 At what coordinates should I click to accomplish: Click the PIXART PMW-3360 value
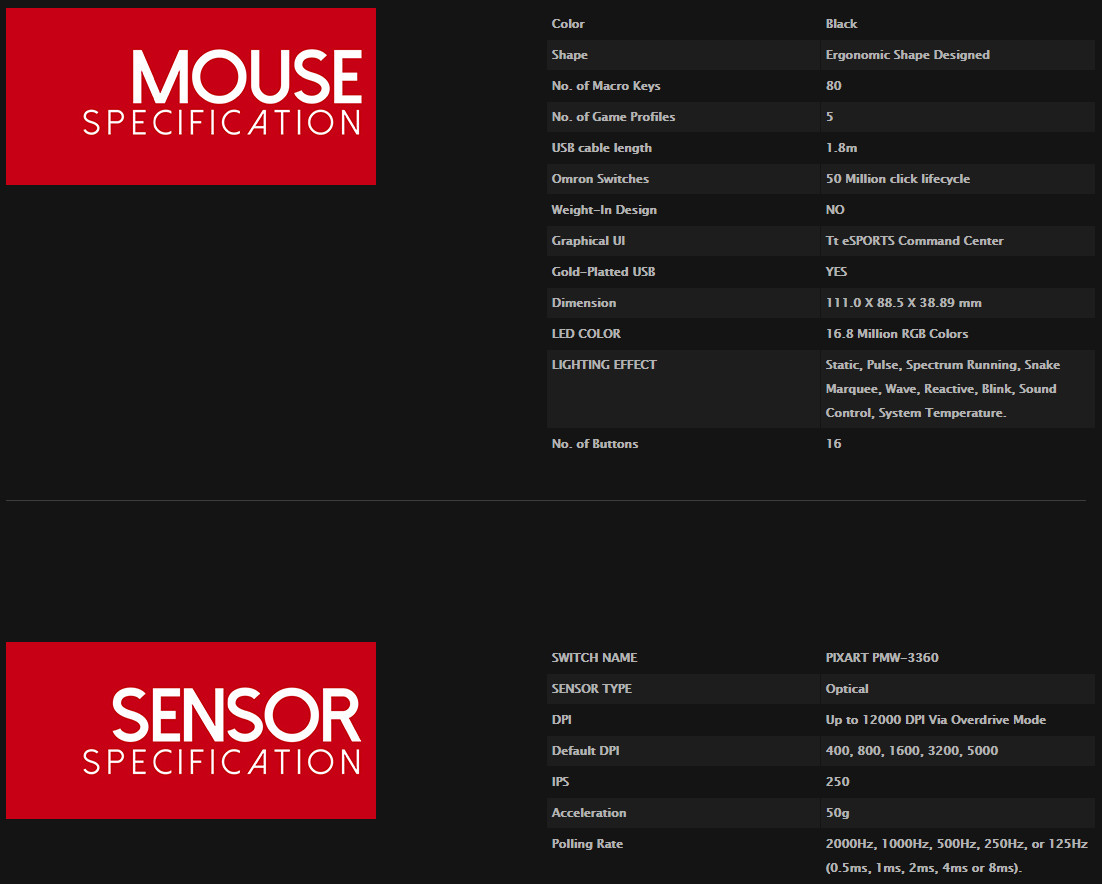pos(882,658)
